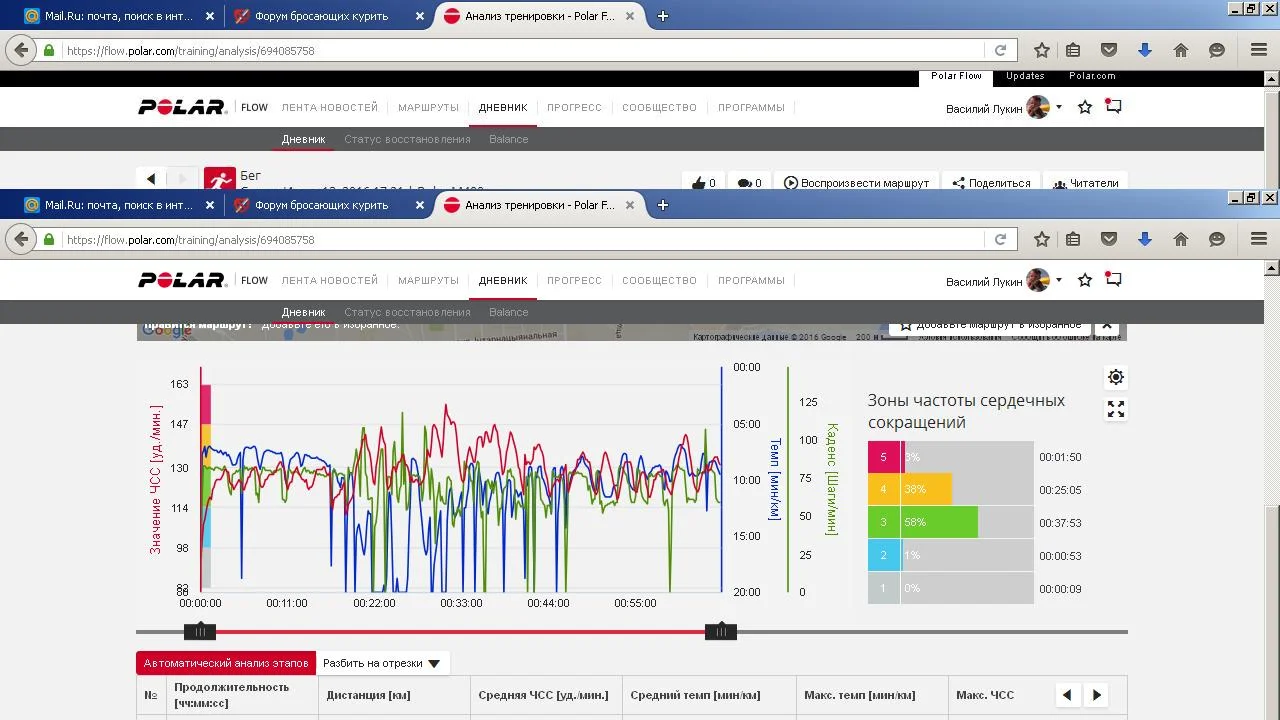
Task: Click user avatar photo in the front window
Action: tap(1038, 280)
